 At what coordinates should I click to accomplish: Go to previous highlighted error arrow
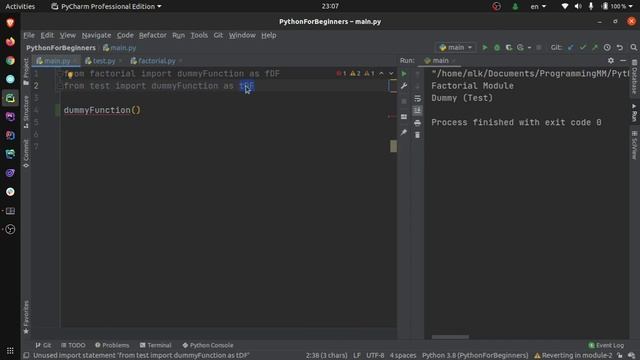point(381,73)
